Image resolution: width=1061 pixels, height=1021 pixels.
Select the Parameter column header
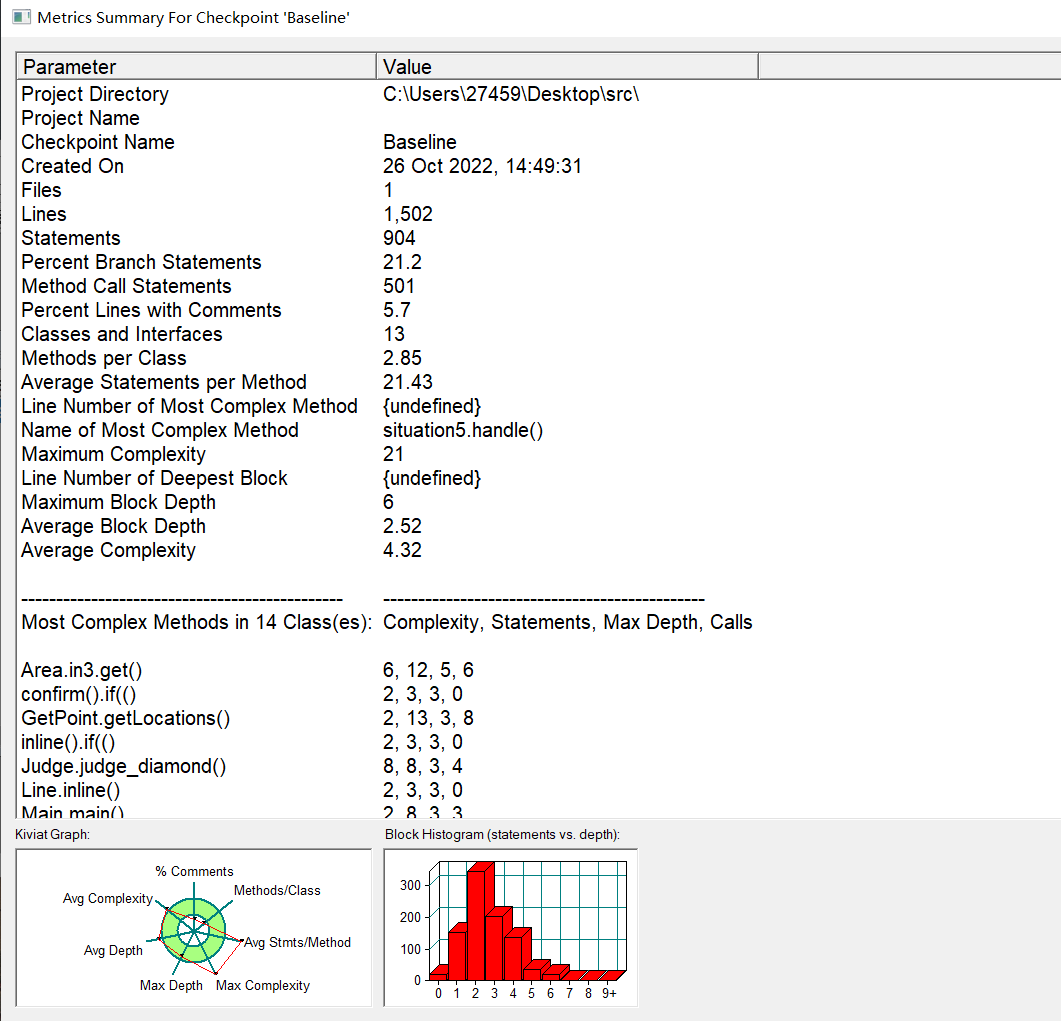pyautogui.click(x=196, y=66)
